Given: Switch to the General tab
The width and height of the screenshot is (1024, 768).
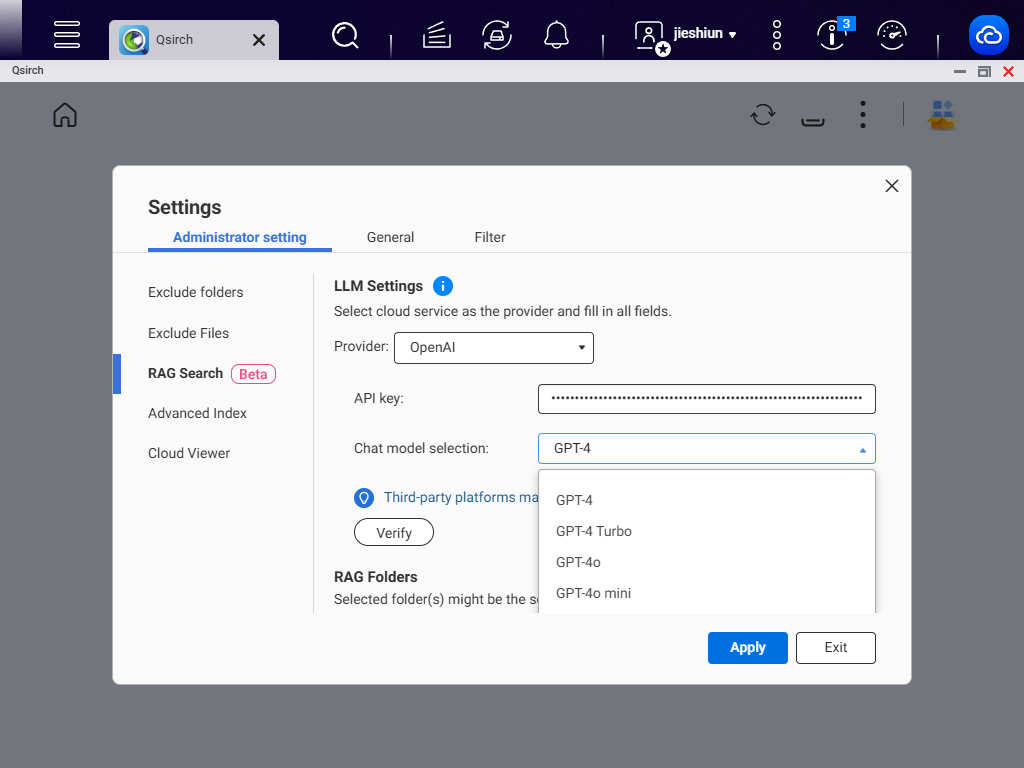Looking at the screenshot, I should 390,237.
